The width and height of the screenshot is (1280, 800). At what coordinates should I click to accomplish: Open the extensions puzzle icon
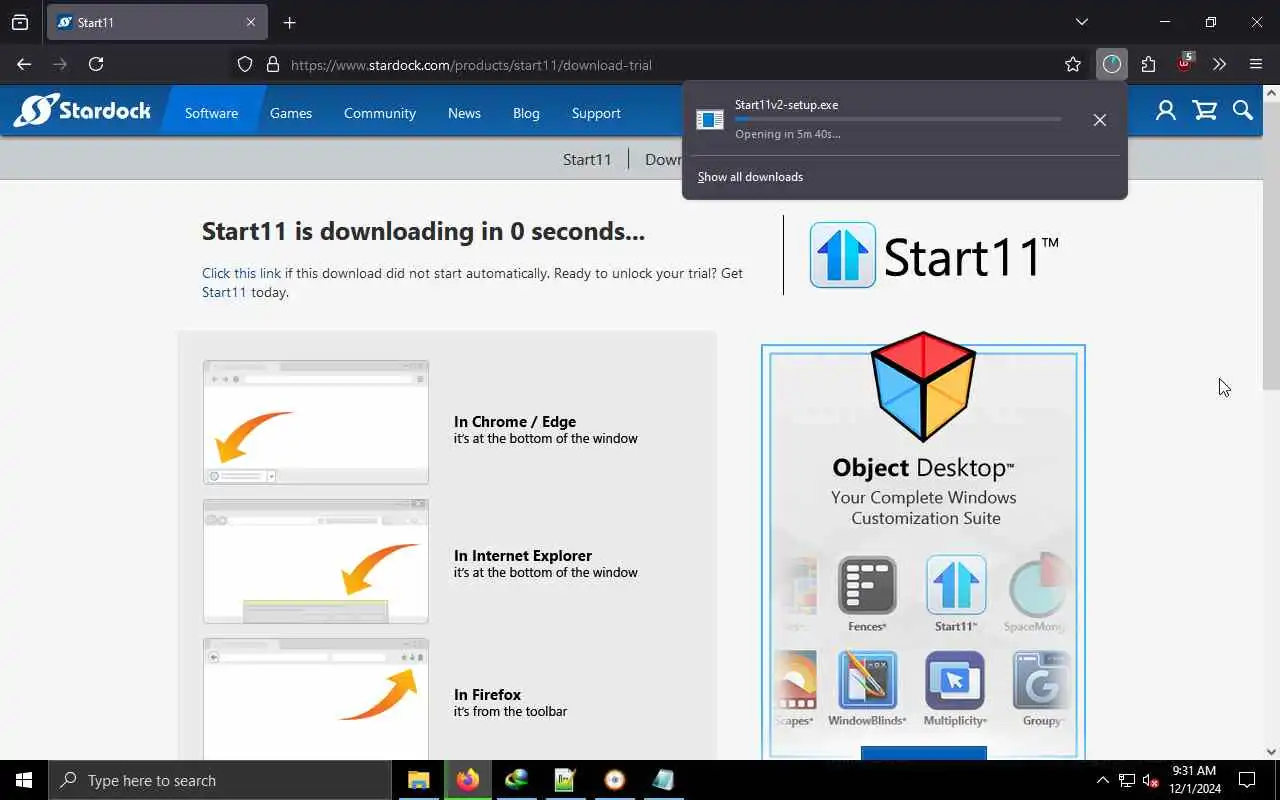pos(1148,64)
